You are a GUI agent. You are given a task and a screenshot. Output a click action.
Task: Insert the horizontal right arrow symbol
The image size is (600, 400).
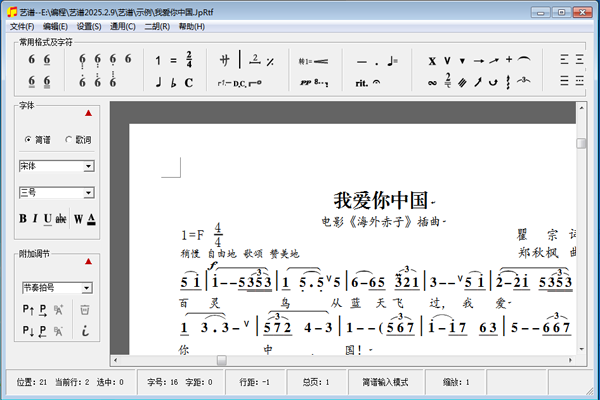(x=478, y=61)
